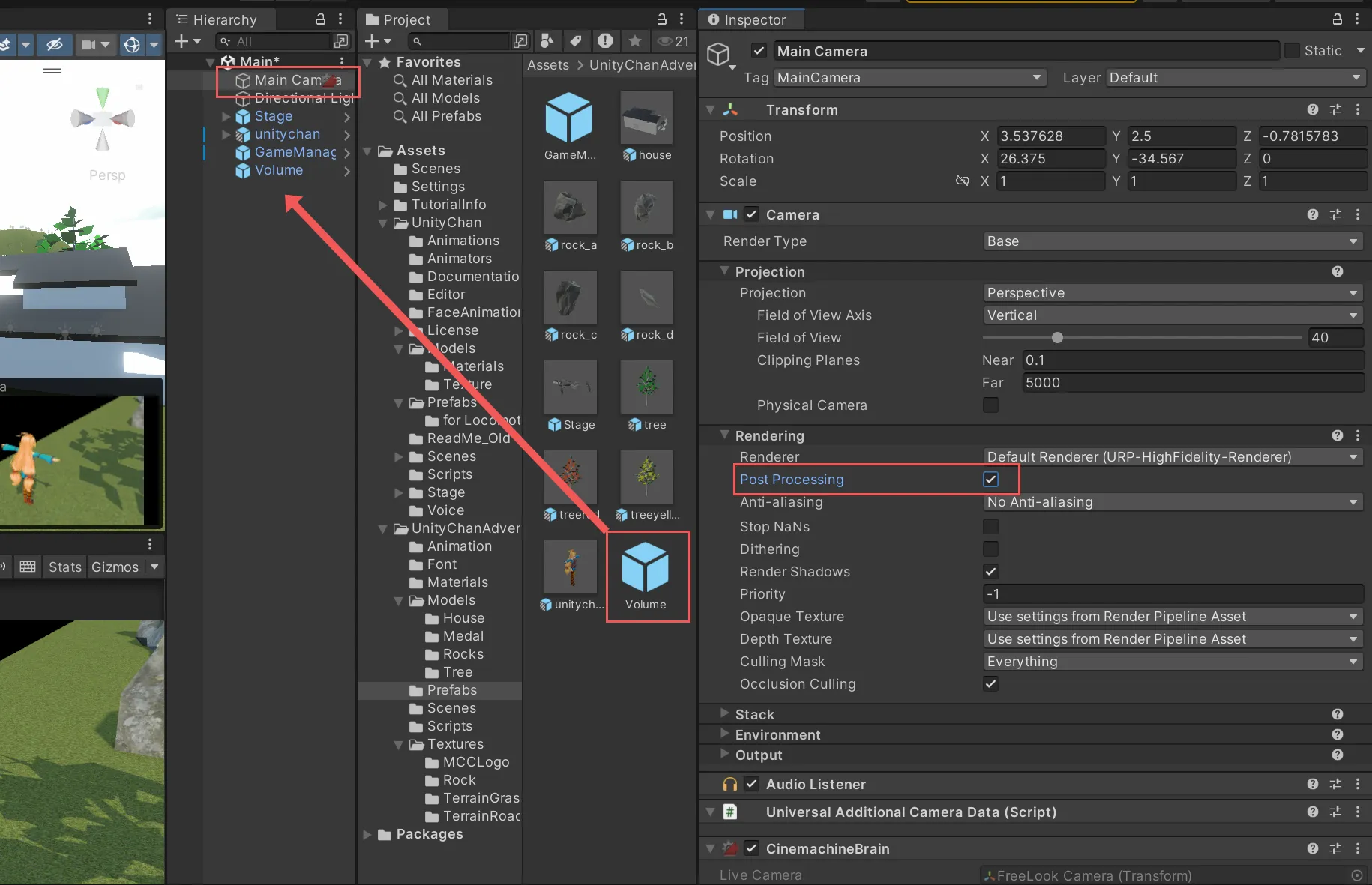Viewport: 1372px width, 885px height.
Task: Open Camera component presets icon
Action: click(1335, 214)
